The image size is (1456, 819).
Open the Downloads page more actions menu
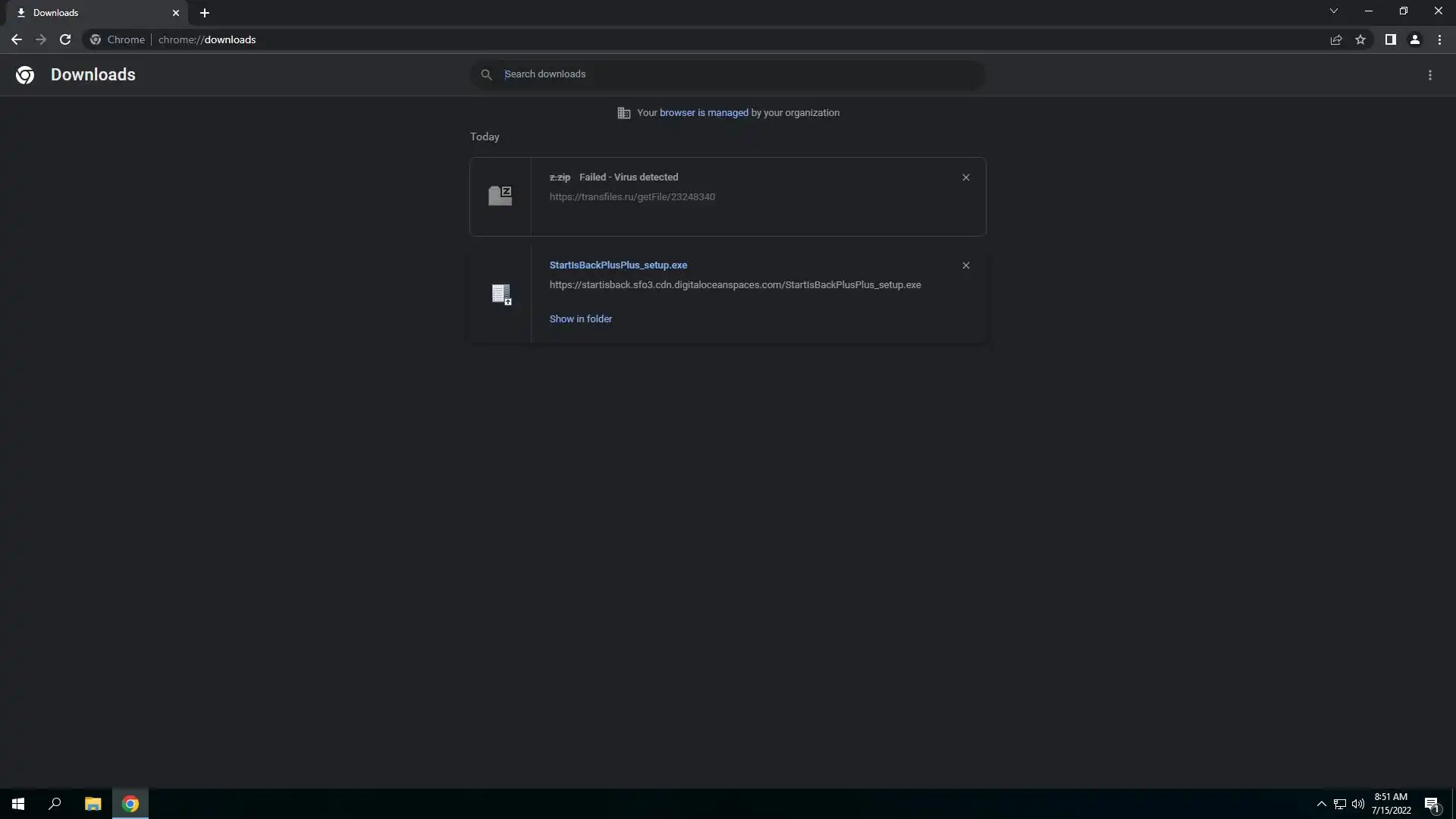click(x=1429, y=75)
